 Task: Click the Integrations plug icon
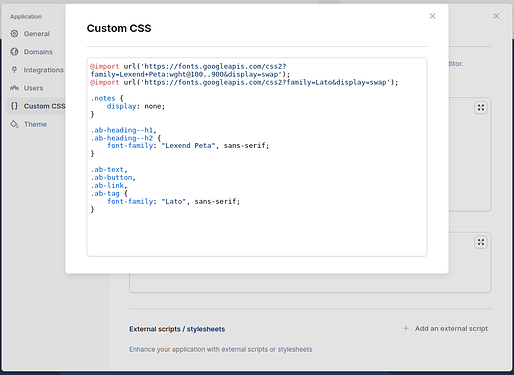pyautogui.click(x=14, y=70)
